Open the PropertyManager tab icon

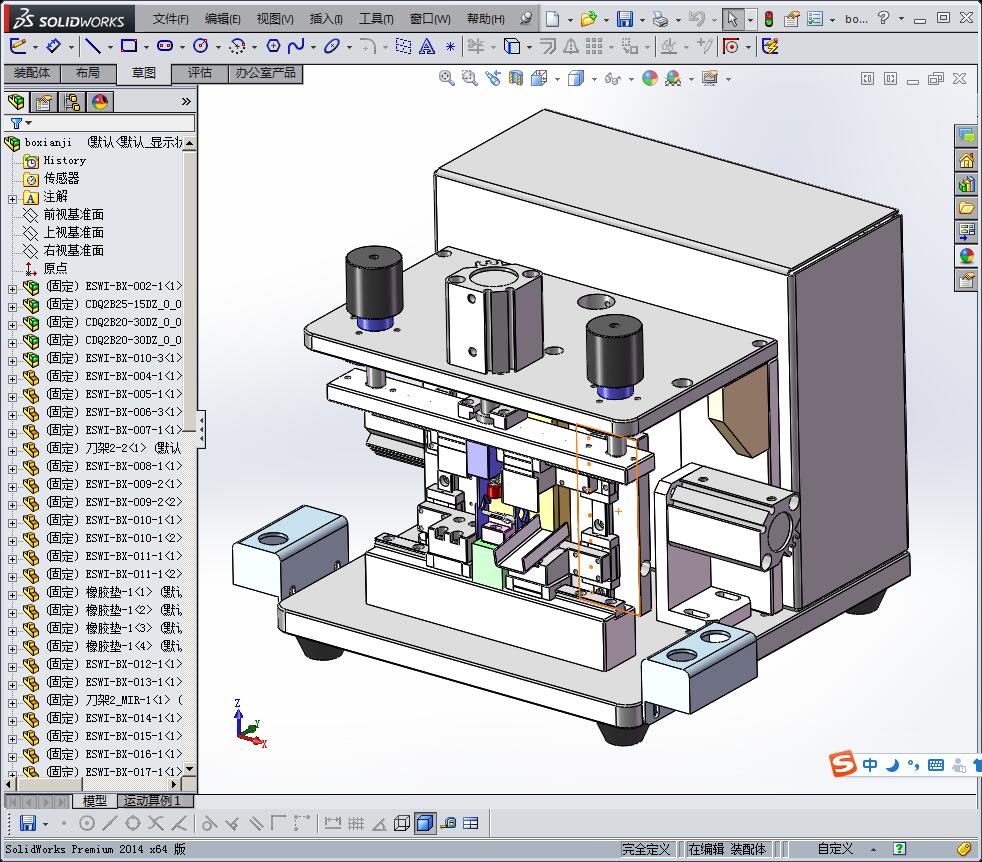(43, 102)
